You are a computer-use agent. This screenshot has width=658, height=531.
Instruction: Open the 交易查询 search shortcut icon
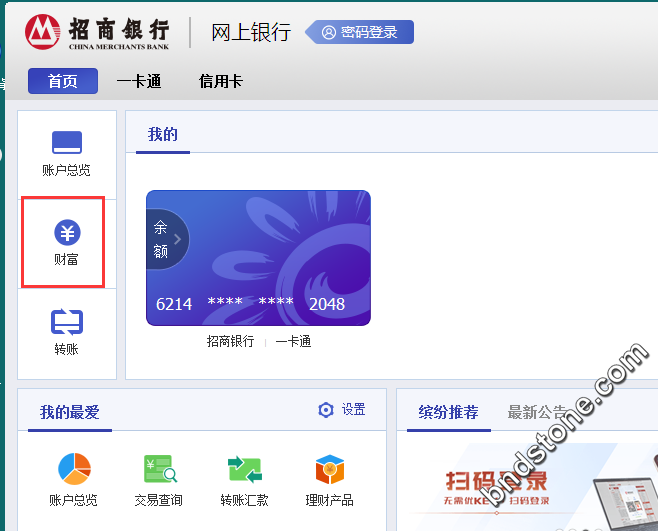click(x=160, y=469)
